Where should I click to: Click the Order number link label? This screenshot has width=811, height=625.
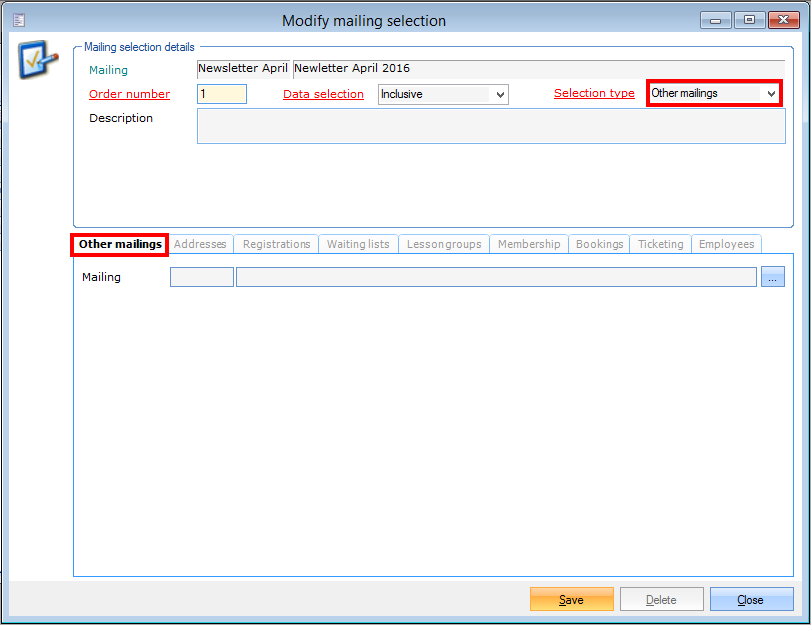[x=129, y=94]
